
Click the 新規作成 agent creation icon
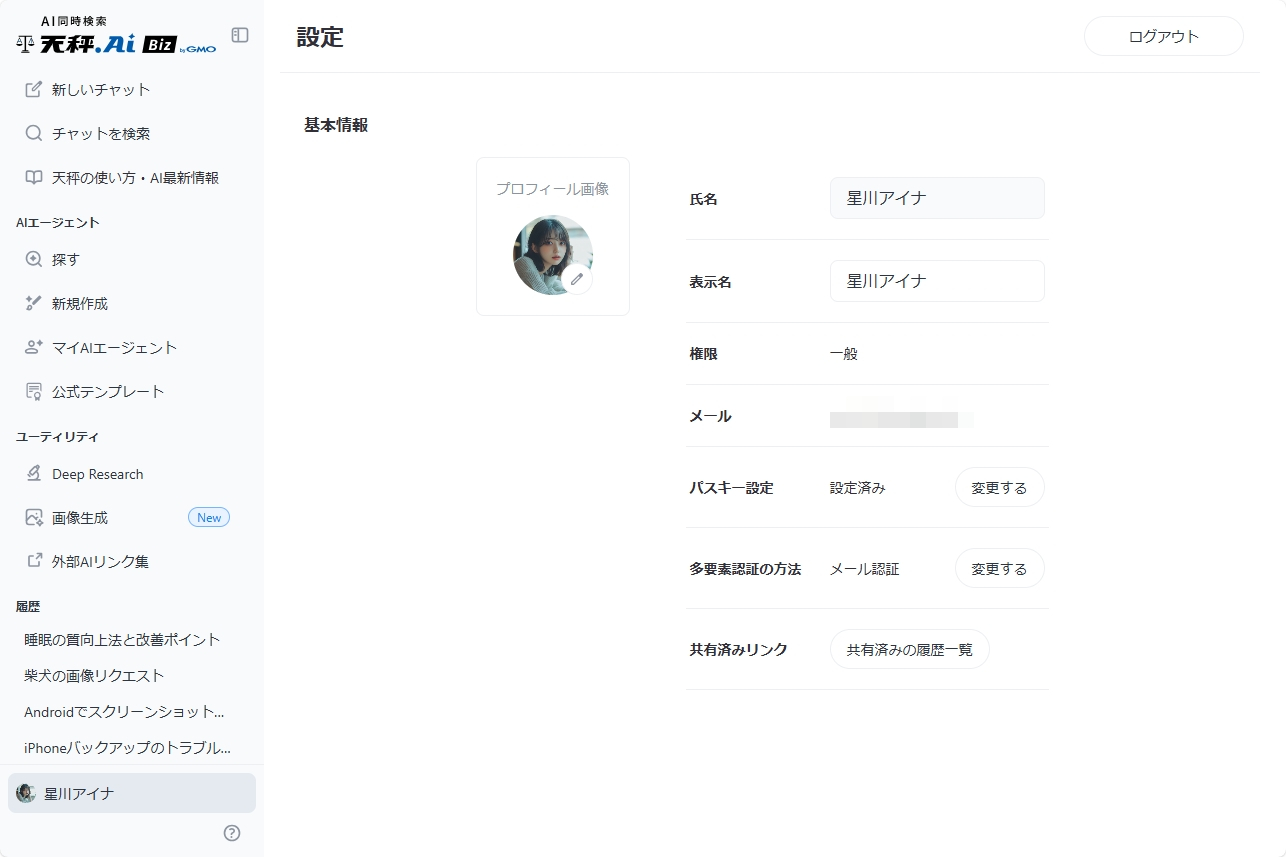point(35,303)
